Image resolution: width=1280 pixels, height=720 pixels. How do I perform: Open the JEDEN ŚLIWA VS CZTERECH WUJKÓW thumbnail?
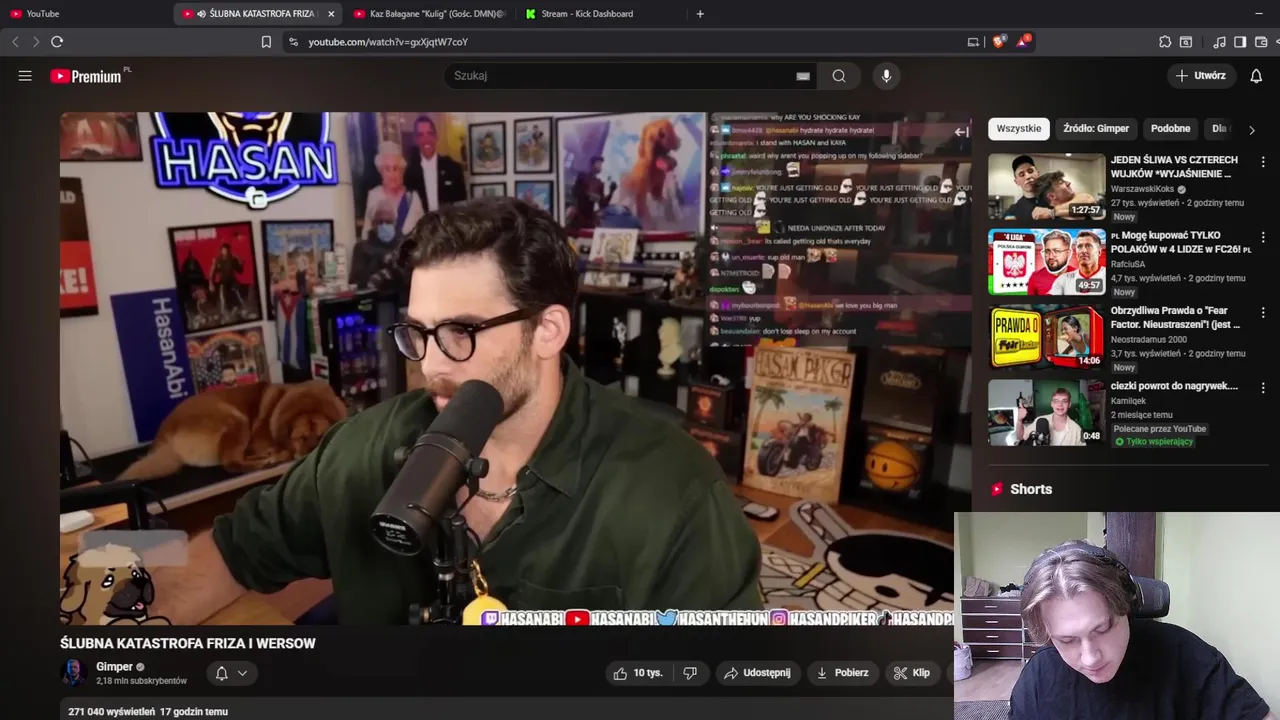click(1047, 187)
